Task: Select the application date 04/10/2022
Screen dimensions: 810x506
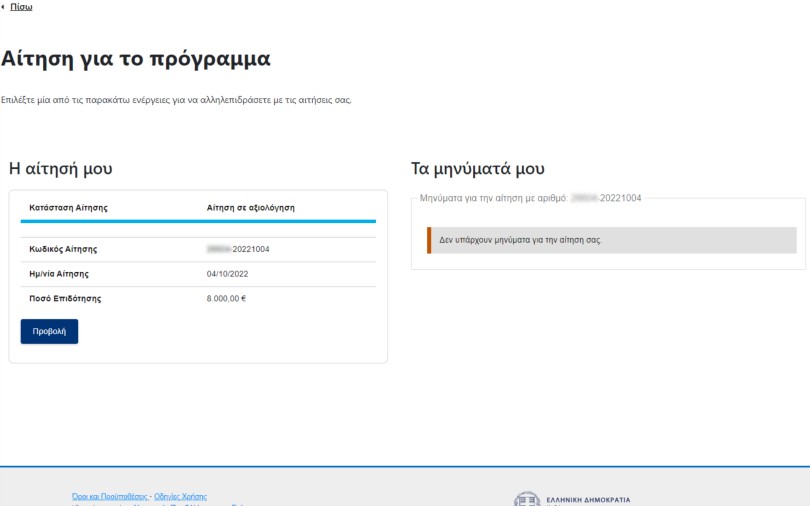Action: pyautogui.click(x=227, y=274)
